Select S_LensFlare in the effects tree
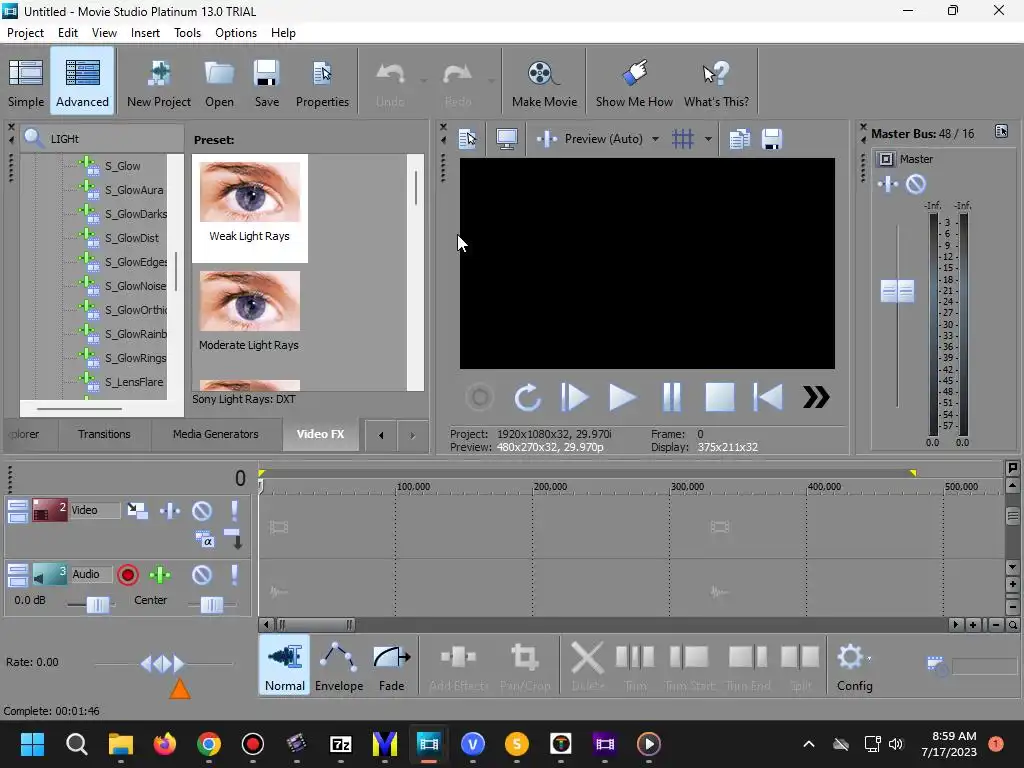 tap(134, 382)
